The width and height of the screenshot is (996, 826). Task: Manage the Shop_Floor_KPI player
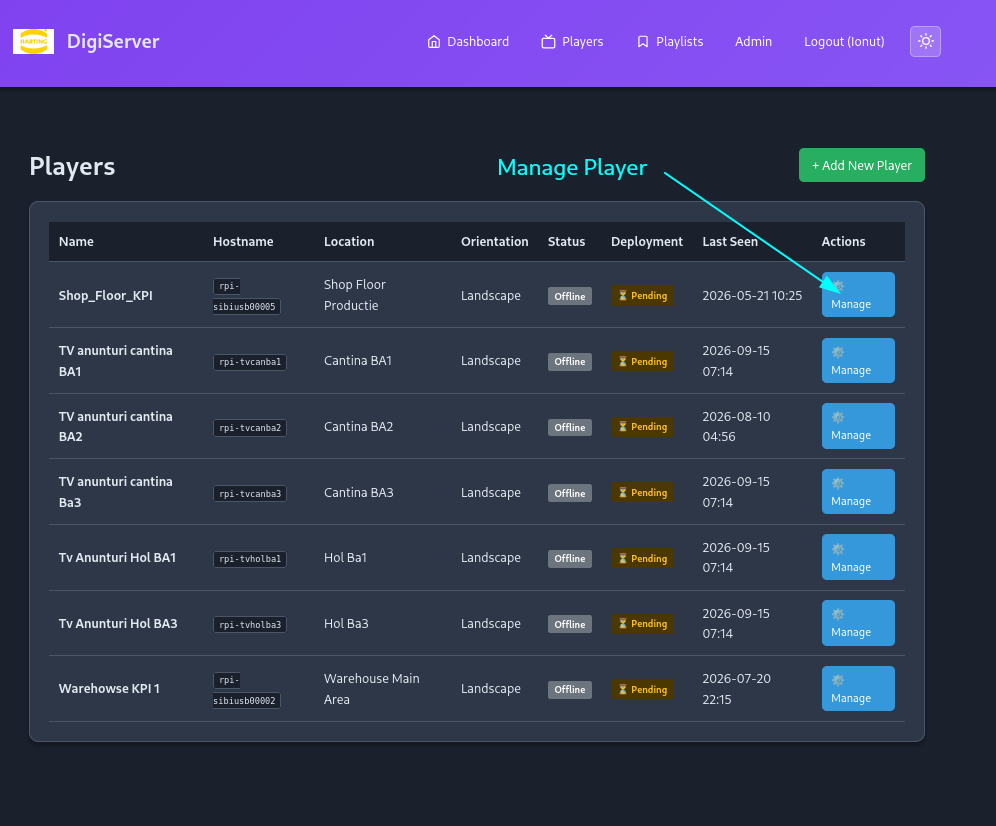(x=858, y=295)
